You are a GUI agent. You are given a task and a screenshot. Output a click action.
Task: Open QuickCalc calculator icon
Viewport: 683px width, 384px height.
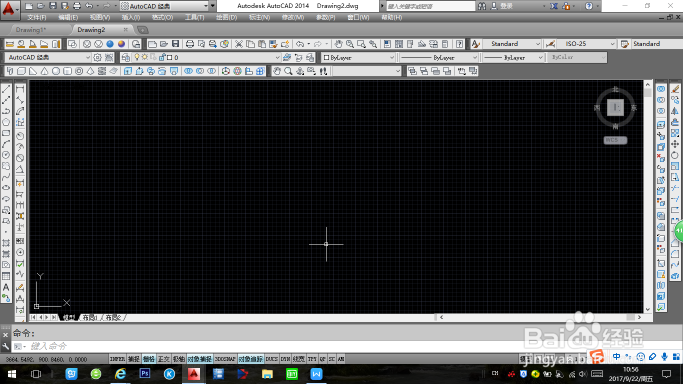coord(445,44)
